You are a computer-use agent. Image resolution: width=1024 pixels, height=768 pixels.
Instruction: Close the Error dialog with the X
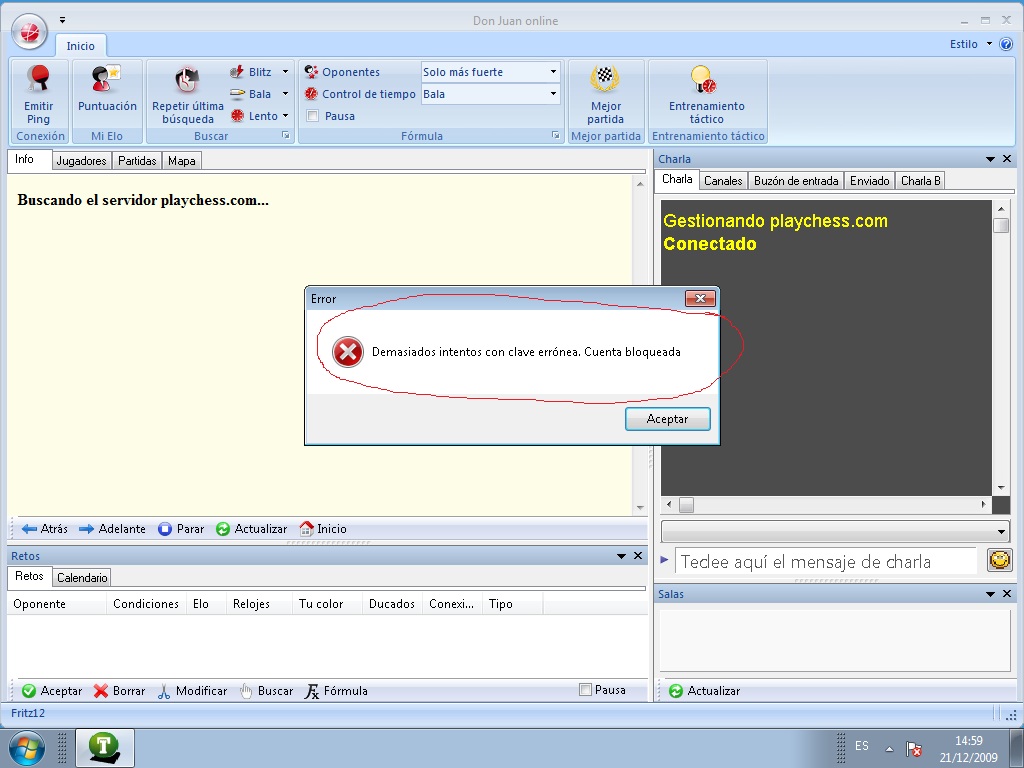(x=701, y=298)
